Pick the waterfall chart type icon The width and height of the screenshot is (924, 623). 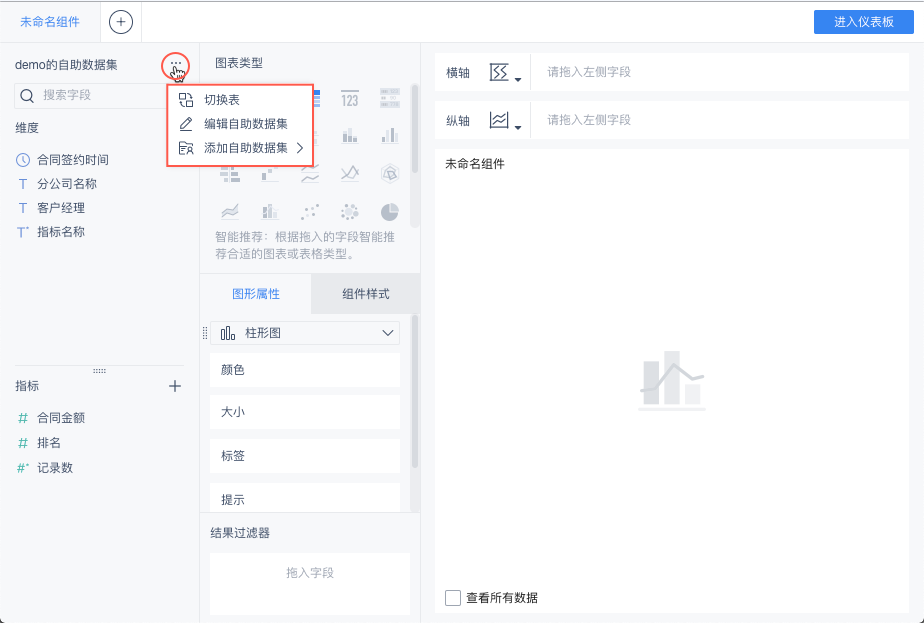[270, 174]
